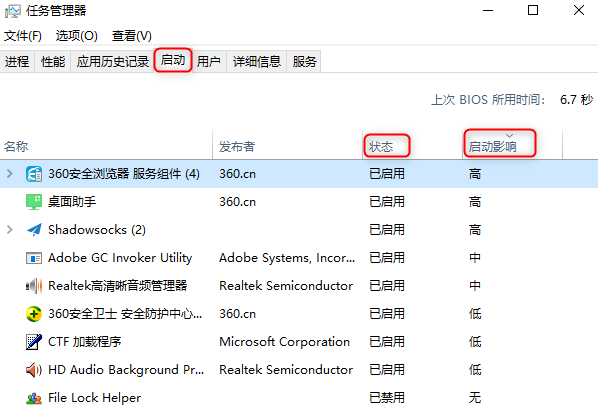
Task: Click the 高 impact of 桌面助手
Action: tap(475, 202)
